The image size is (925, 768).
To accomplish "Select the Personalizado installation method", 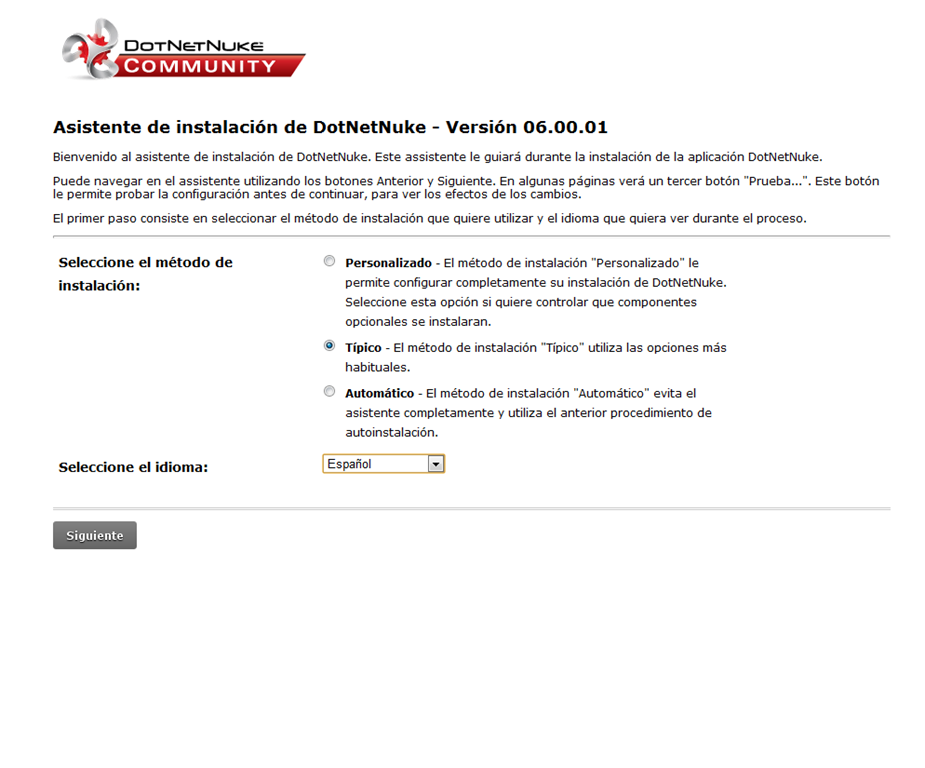I will pyautogui.click(x=329, y=261).
